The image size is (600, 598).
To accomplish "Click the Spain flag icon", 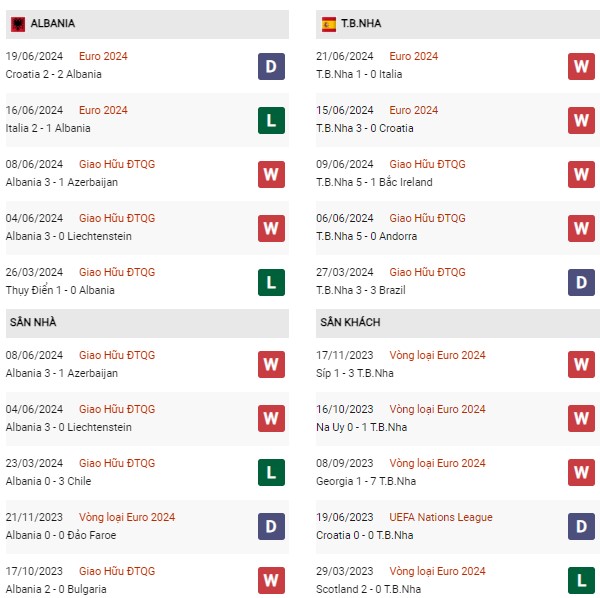I will [329, 24].
